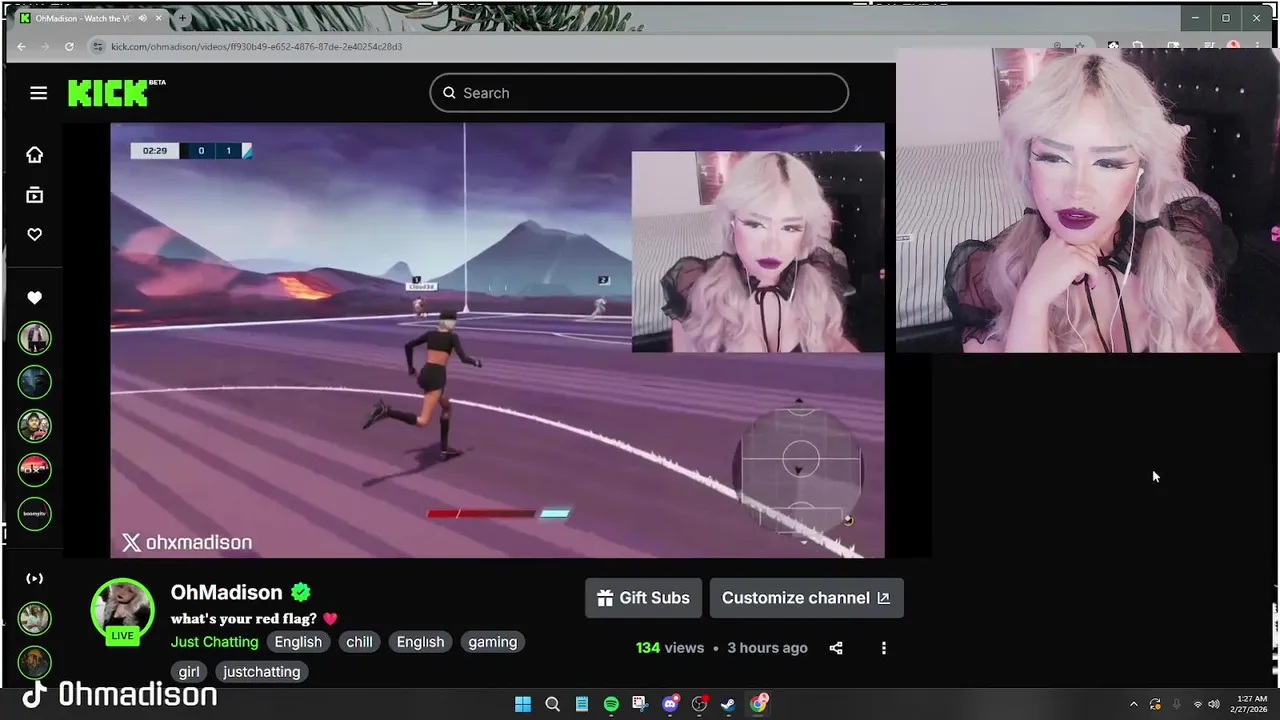Open Snipping Tool from the taskbar
The width and height of the screenshot is (1280, 720).
point(640,704)
